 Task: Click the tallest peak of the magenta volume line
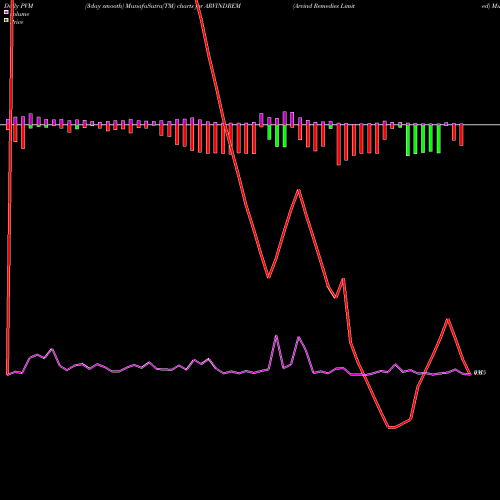276,336
